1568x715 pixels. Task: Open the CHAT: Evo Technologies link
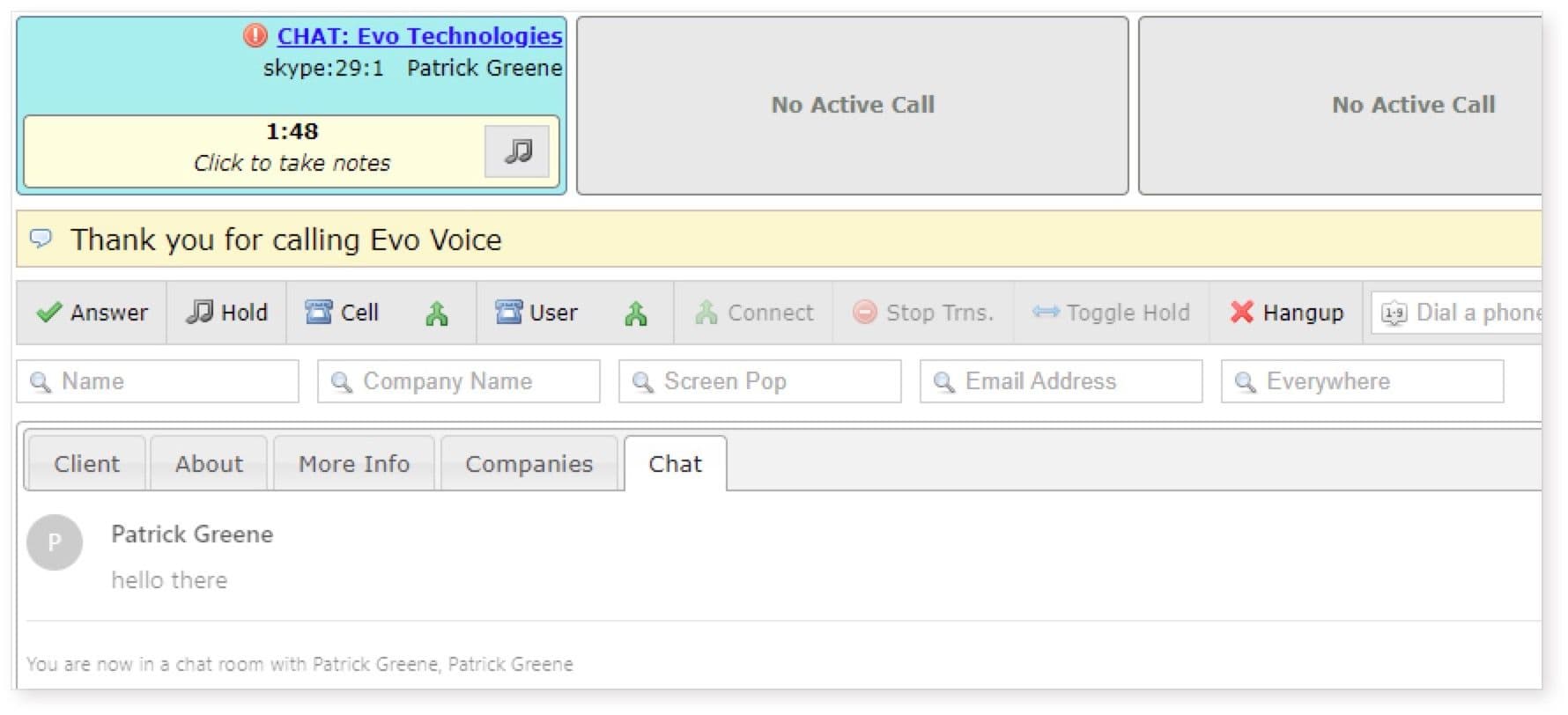coord(419,36)
